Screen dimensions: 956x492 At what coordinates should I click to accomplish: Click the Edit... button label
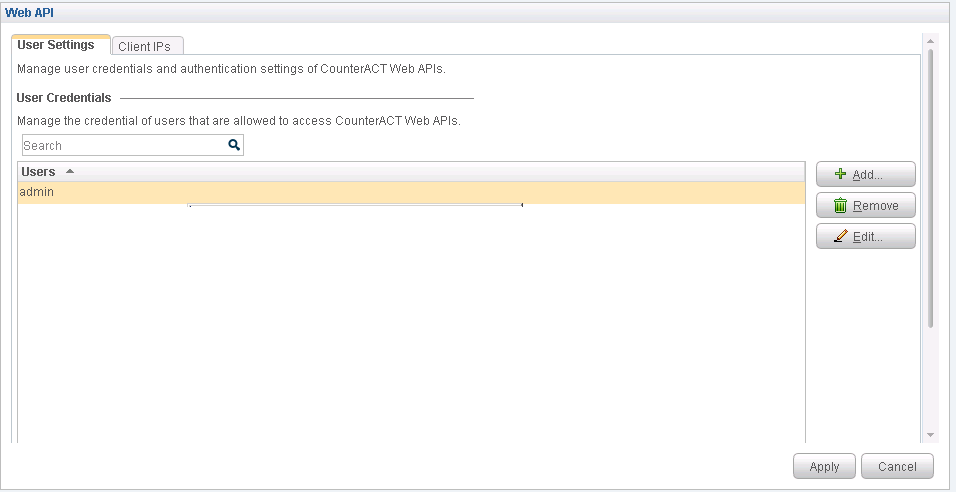click(868, 237)
